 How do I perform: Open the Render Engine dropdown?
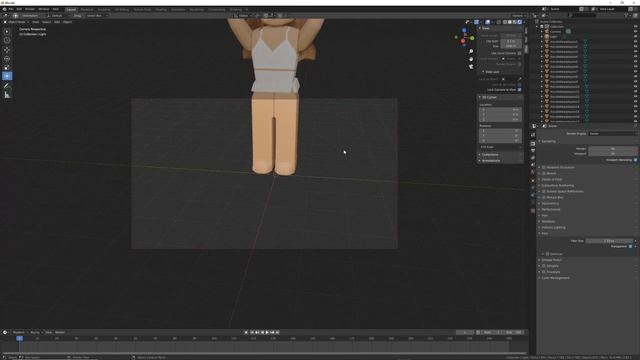coord(613,133)
